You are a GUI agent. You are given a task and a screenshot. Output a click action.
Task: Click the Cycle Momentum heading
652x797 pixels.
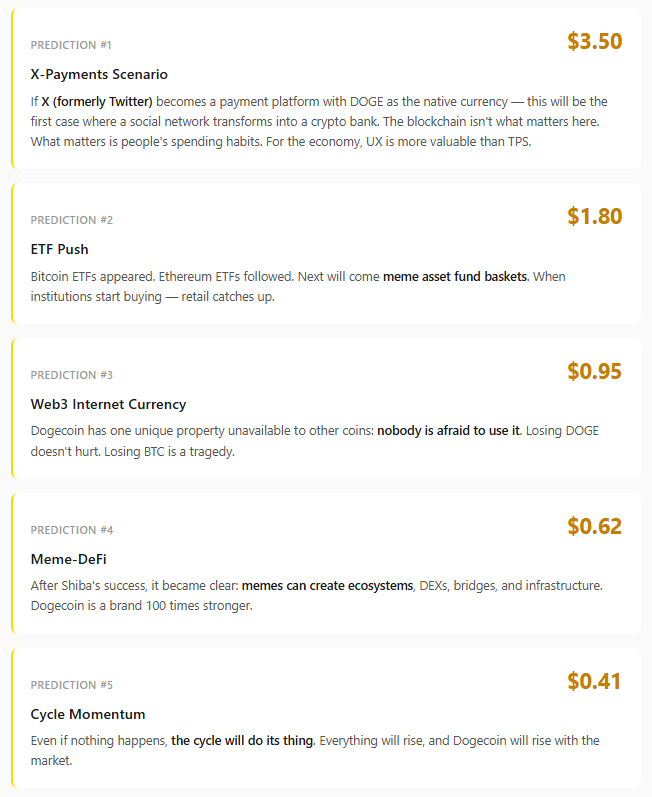(x=88, y=714)
